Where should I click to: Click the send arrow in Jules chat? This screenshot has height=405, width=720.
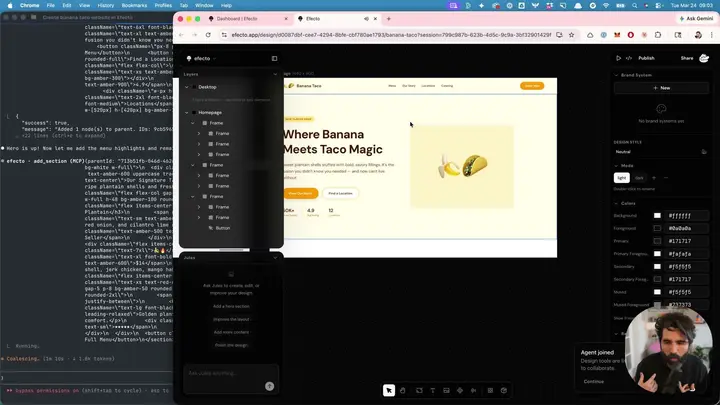click(x=270, y=386)
